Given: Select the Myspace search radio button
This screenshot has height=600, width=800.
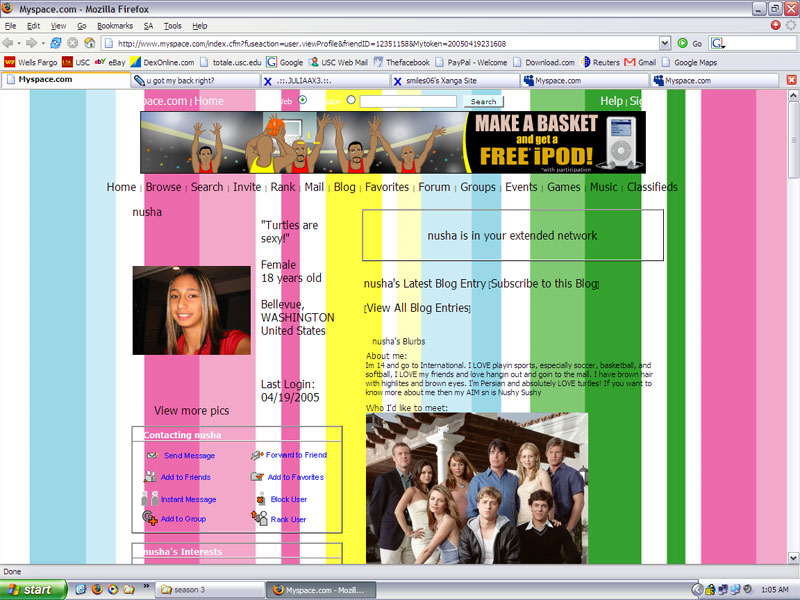Looking at the screenshot, I should 351,99.
